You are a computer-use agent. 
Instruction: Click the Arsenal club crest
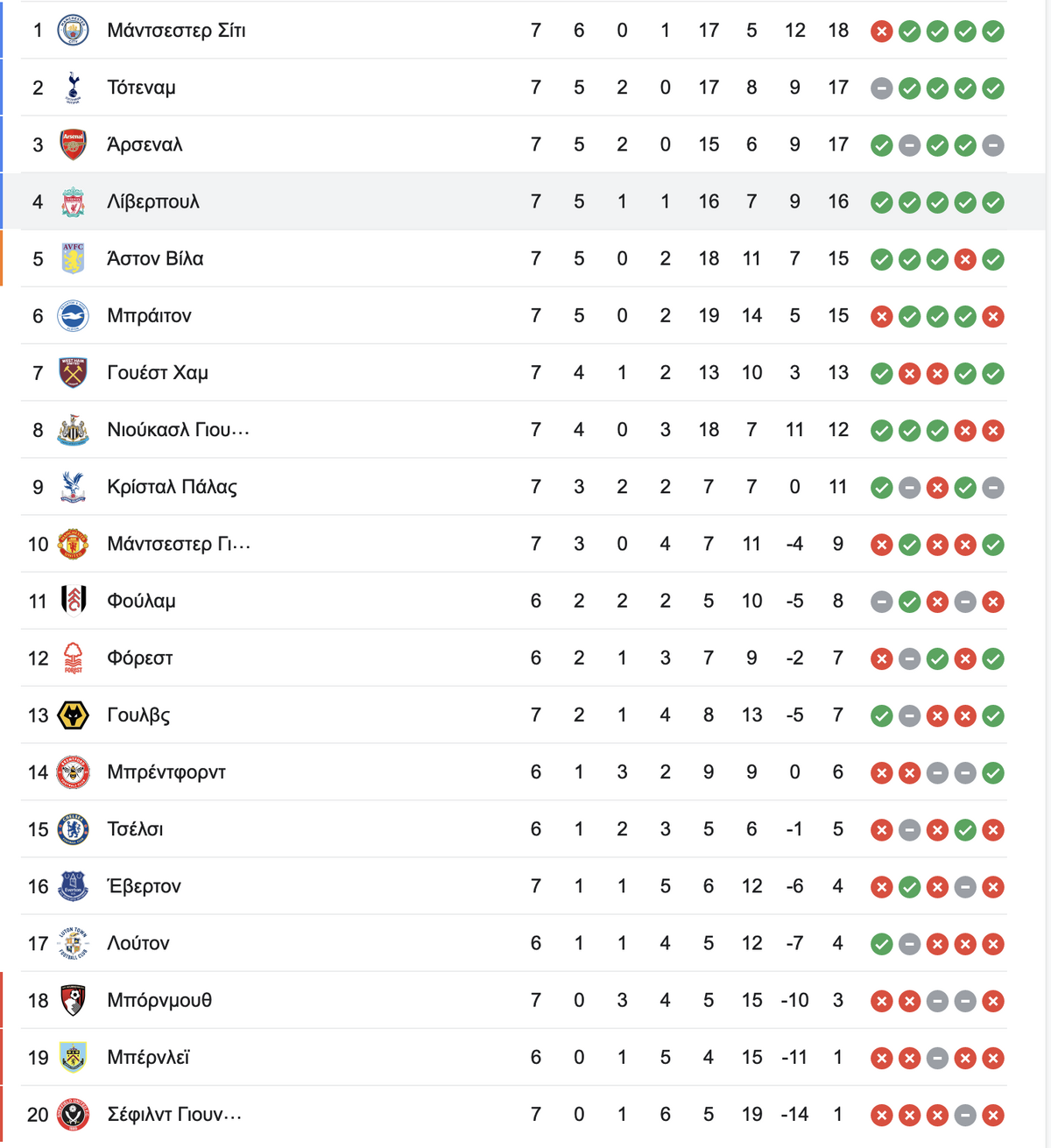pyautogui.click(x=73, y=144)
